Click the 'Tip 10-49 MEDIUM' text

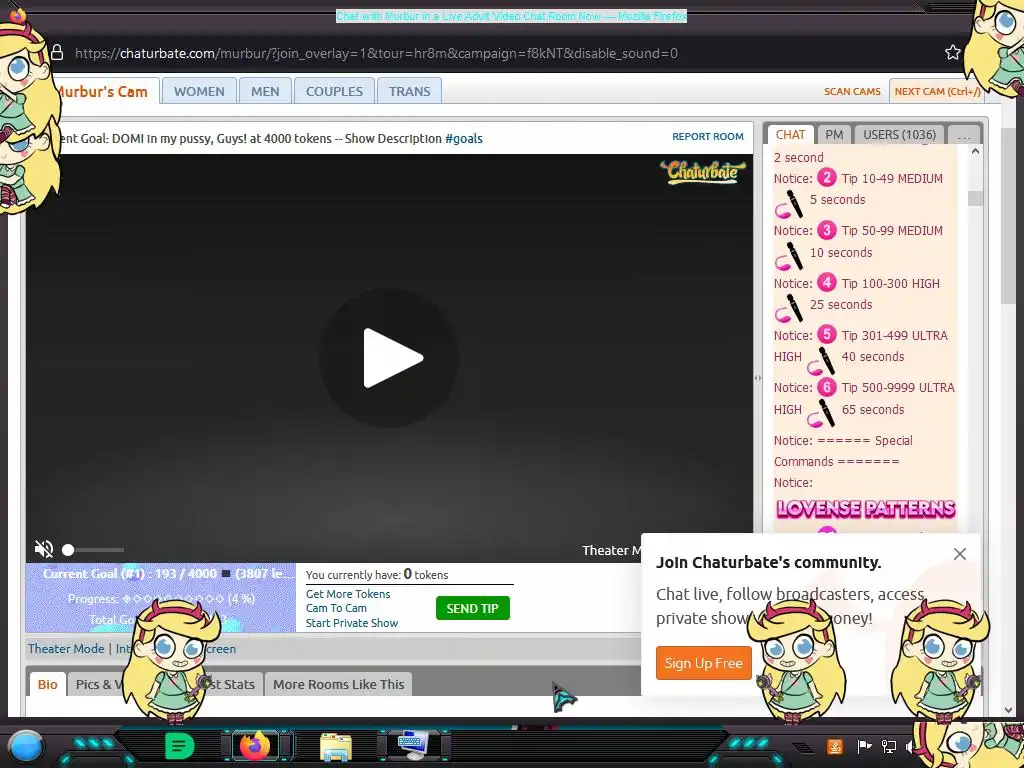tap(891, 178)
